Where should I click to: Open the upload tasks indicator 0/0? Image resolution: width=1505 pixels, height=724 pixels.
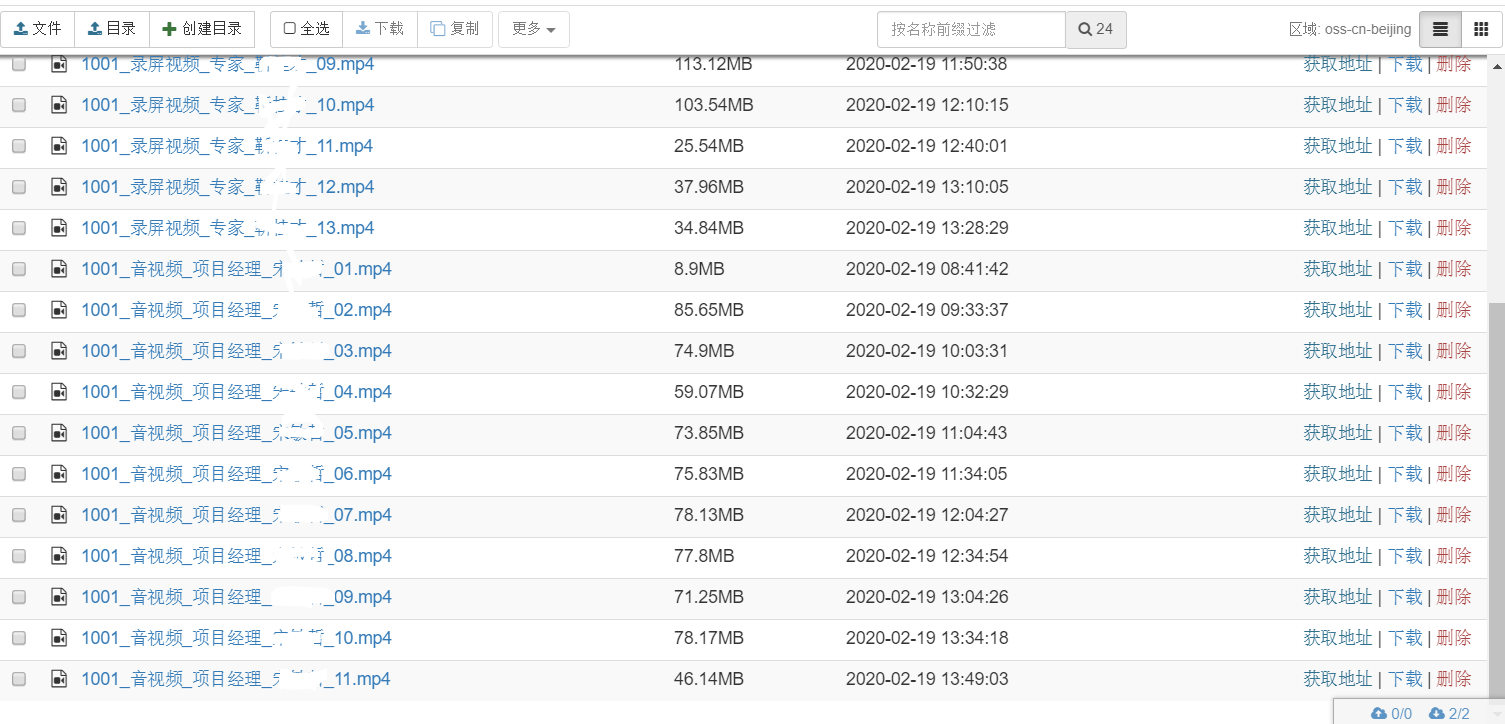point(1393,713)
